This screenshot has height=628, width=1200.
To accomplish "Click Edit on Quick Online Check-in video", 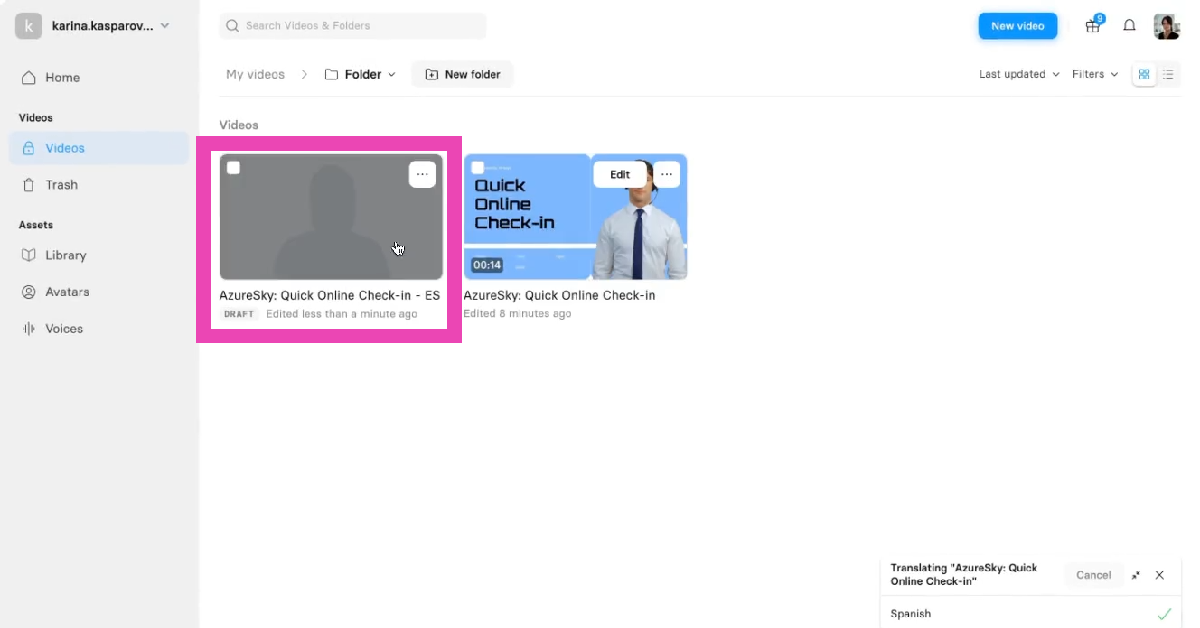I will [620, 174].
